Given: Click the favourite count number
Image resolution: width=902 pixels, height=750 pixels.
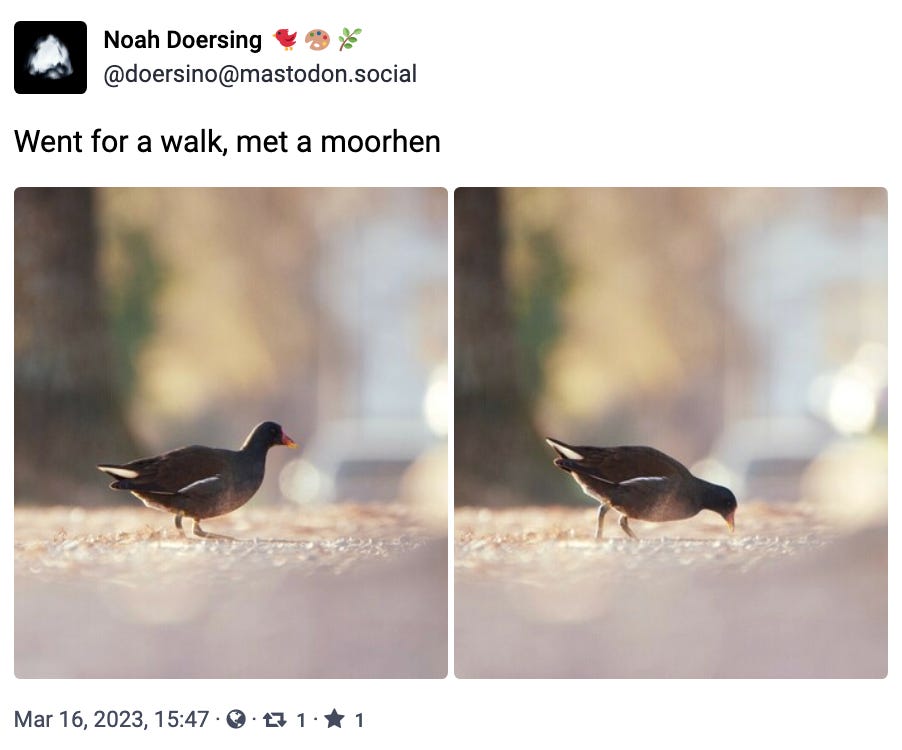Looking at the screenshot, I should (x=359, y=720).
